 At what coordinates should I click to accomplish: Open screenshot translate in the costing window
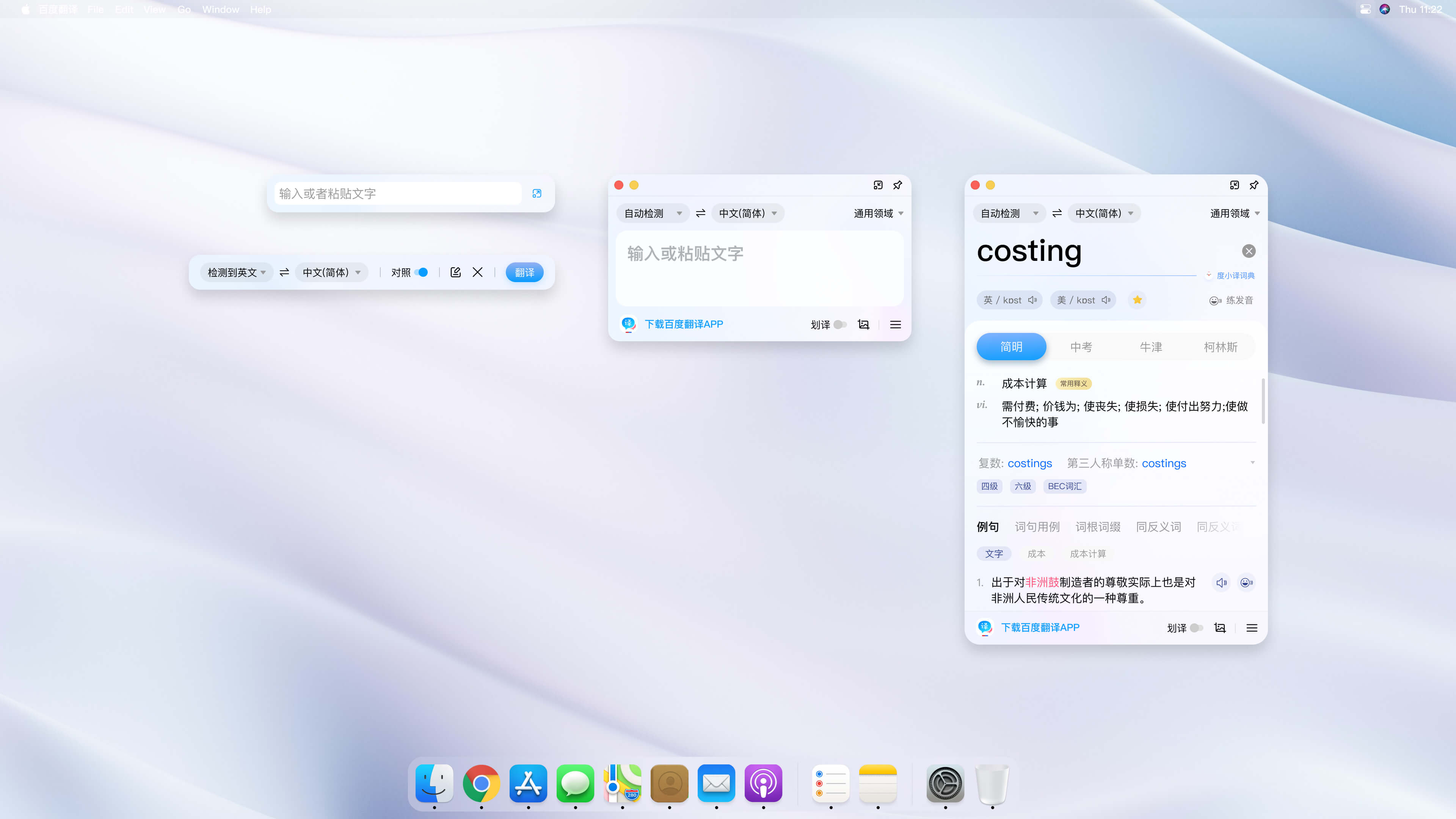tap(1220, 628)
